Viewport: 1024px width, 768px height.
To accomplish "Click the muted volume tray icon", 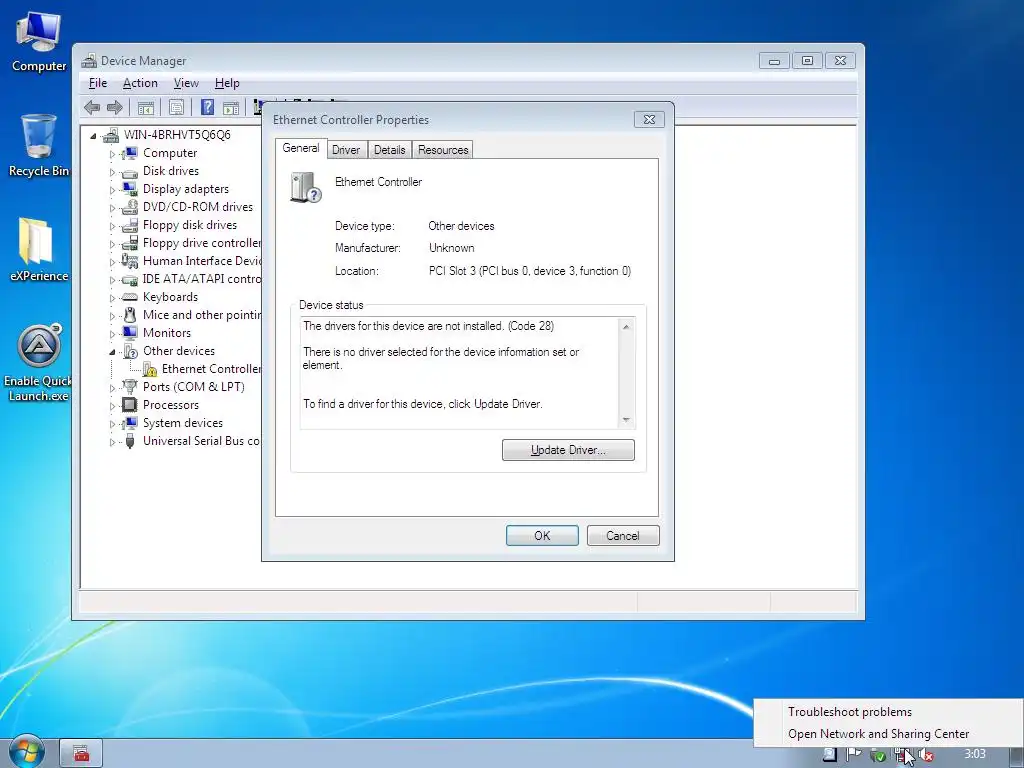I will (925, 755).
